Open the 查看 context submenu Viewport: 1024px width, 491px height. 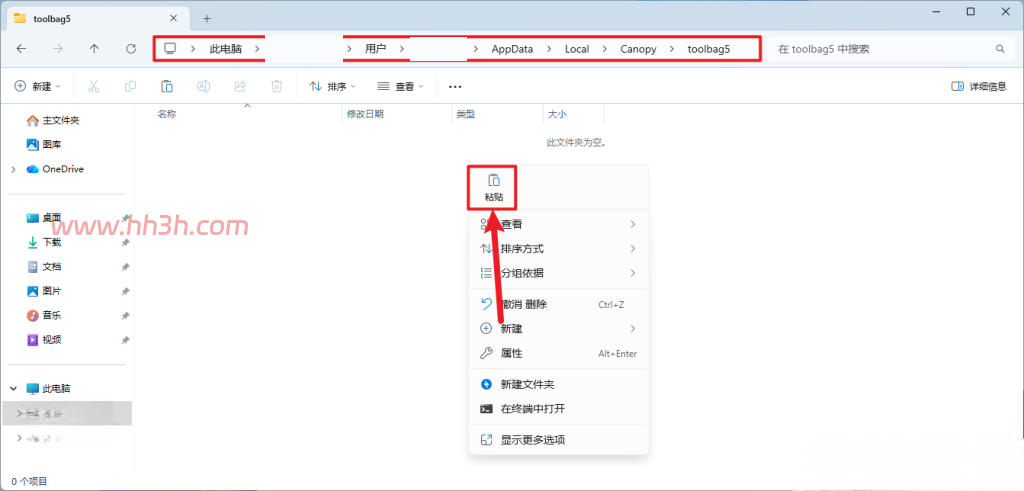[x=559, y=224]
